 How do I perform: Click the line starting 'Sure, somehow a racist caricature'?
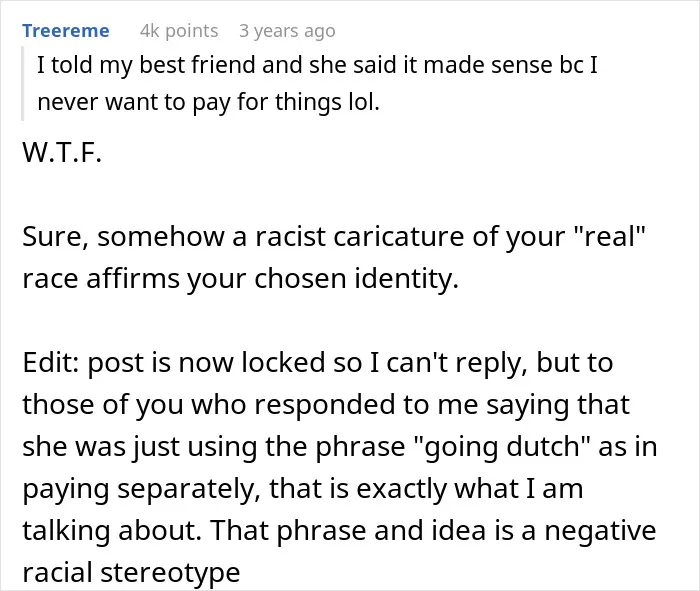[334, 236]
